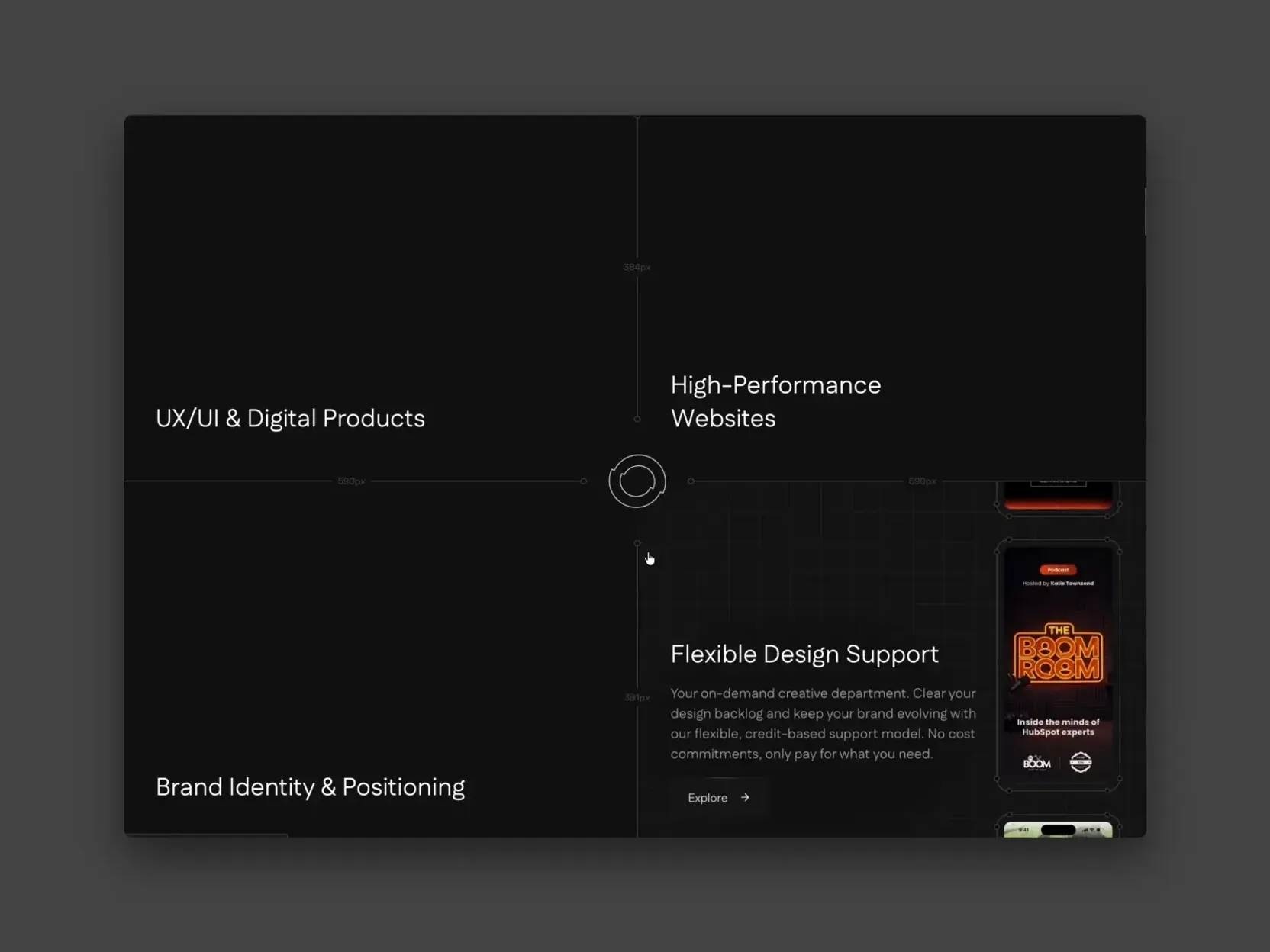
Task: Click the page scrollbar at the right edge
Action: click(1144, 212)
